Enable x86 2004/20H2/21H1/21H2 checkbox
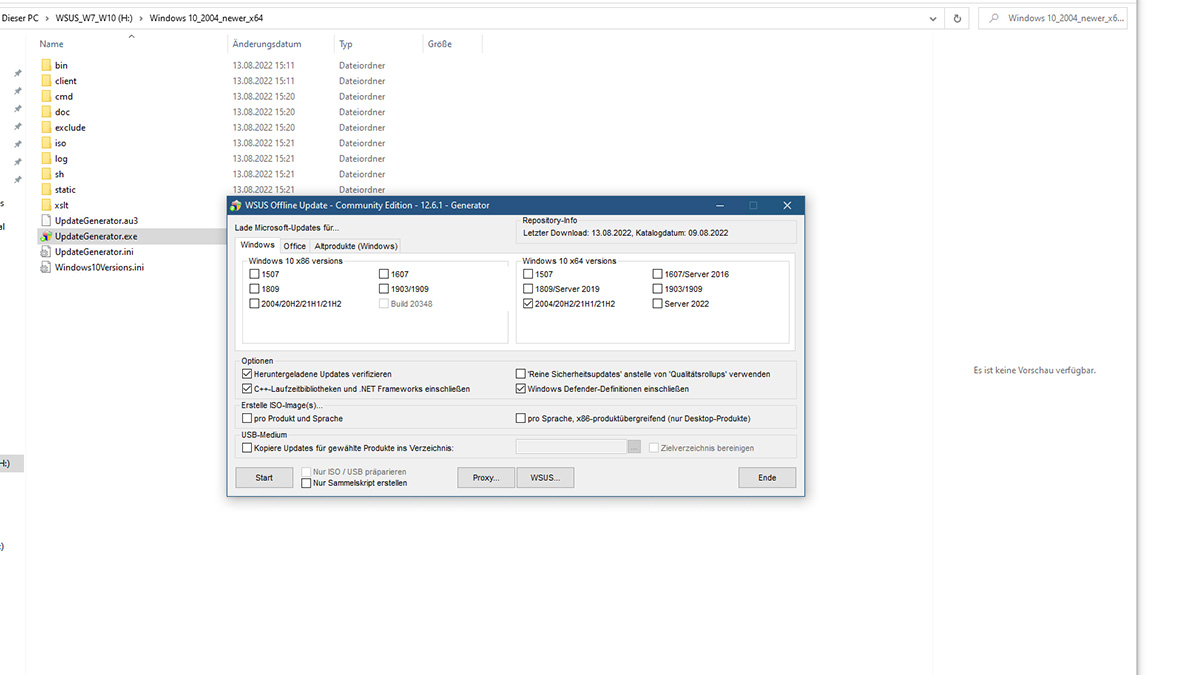Screen dimensions: 1200x675 tap(254, 304)
